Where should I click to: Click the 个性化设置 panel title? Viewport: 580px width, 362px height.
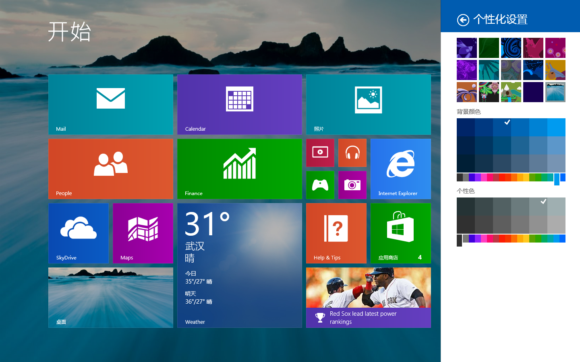coord(500,20)
